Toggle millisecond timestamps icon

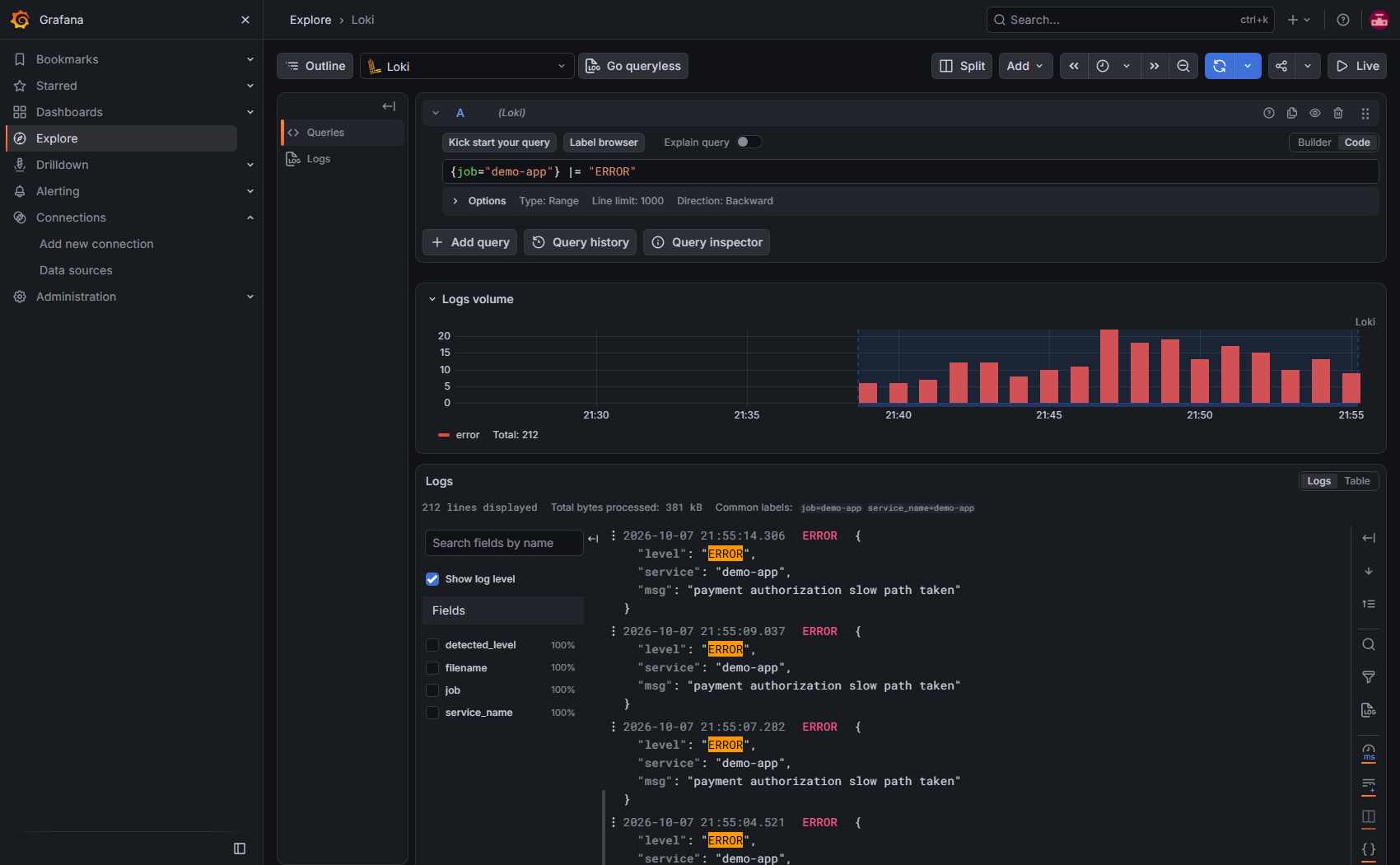[1369, 752]
